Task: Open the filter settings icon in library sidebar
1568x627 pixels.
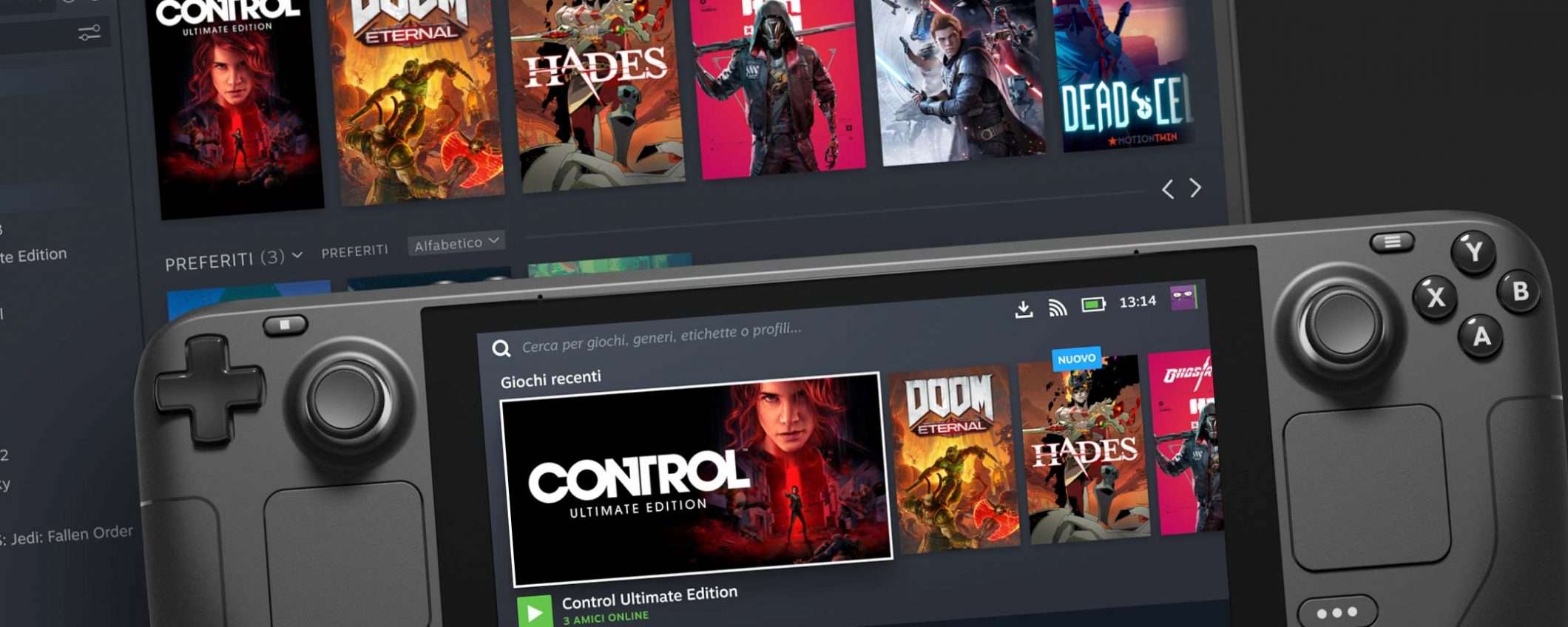Action: click(x=89, y=33)
